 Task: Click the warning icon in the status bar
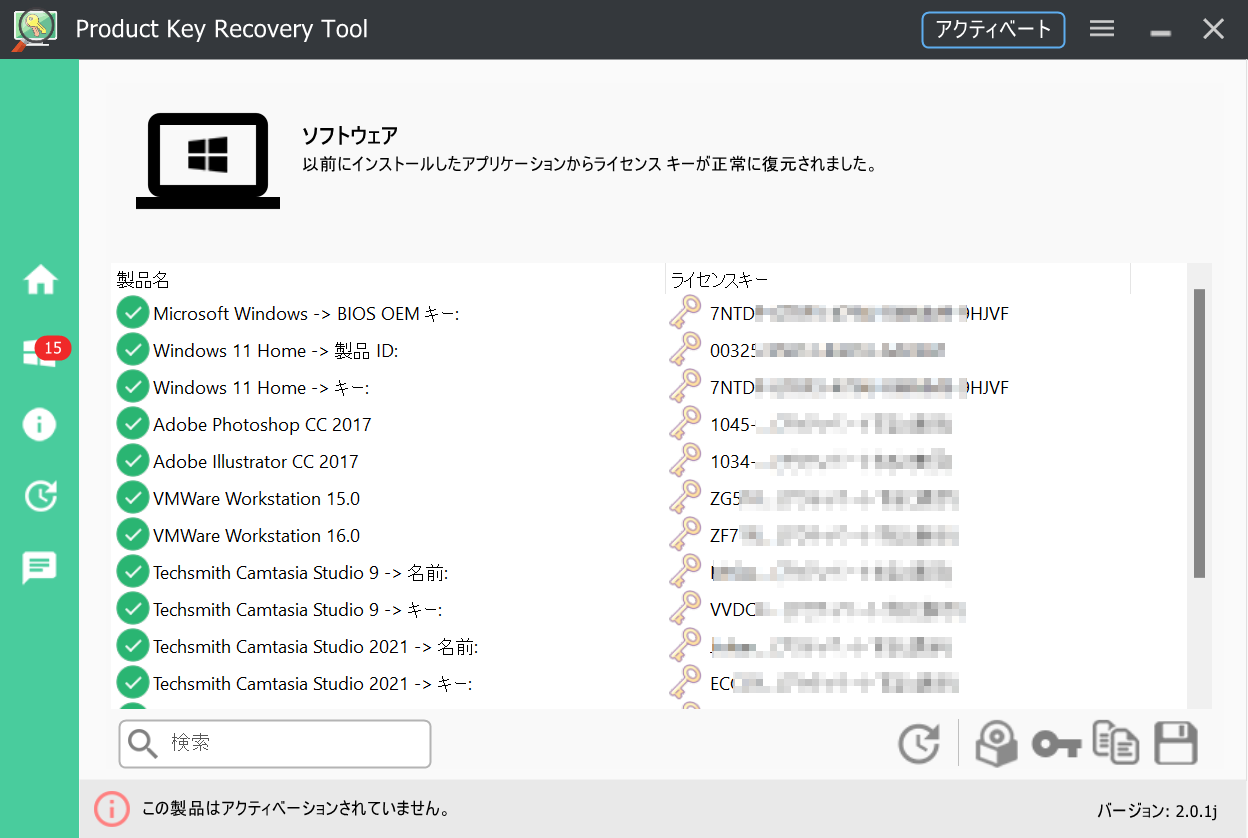(112, 808)
